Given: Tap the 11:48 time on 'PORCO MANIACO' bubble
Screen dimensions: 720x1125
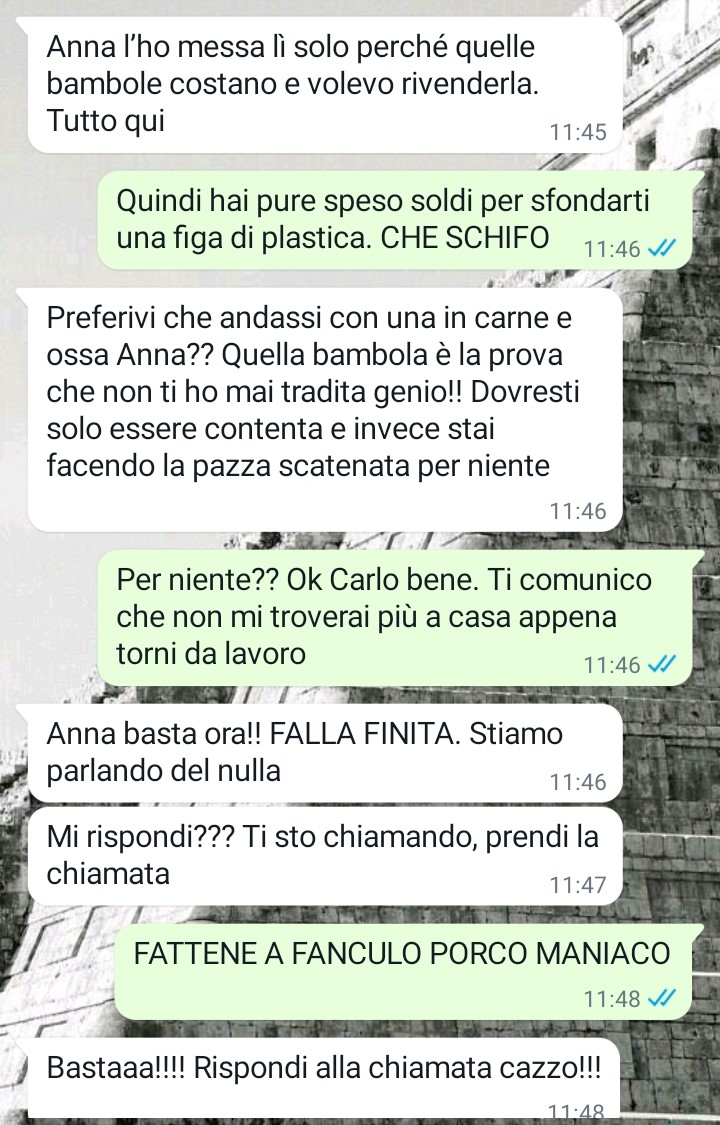Looking at the screenshot, I should (612, 998).
